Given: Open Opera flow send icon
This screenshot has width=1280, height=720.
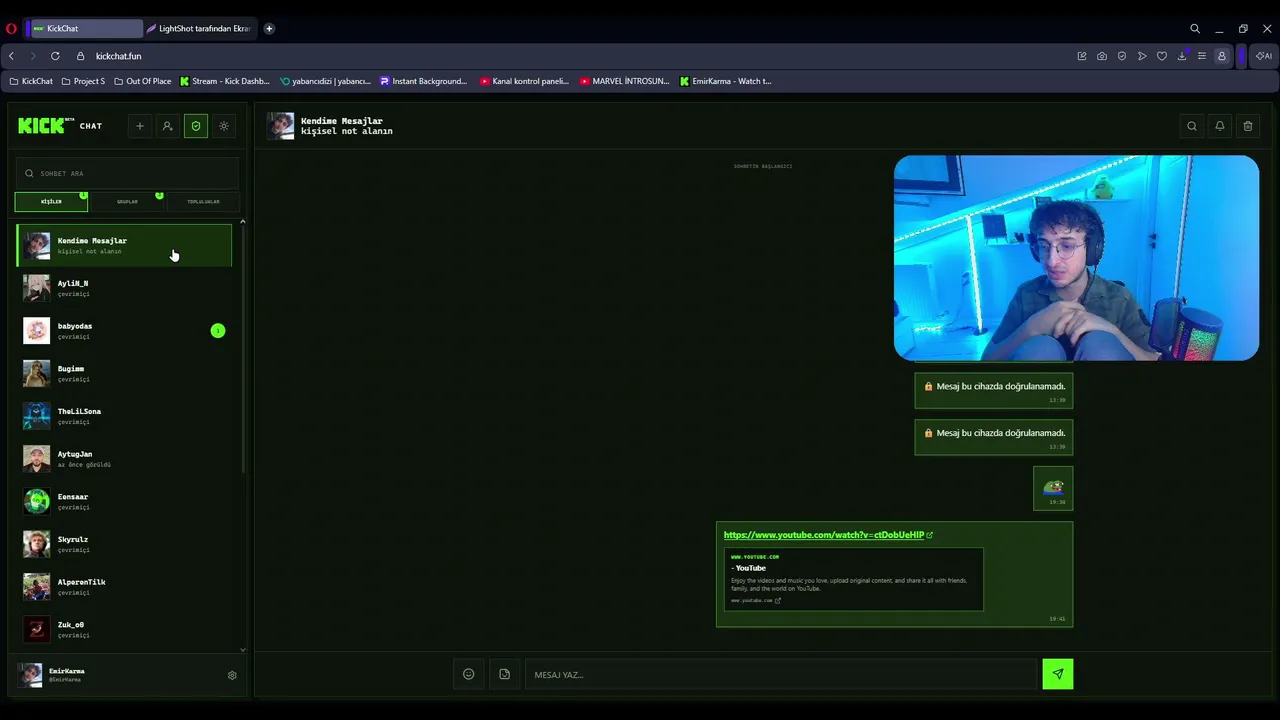Looking at the screenshot, I should pyautogui.click(x=1142, y=56).
